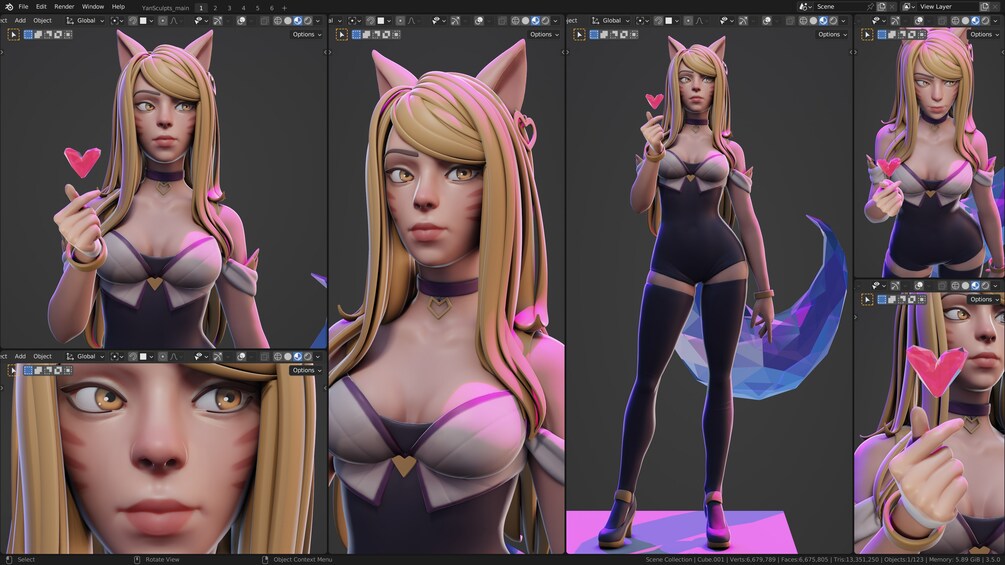Open Options dropdown in the full-body viewport
1005x565 pixels.
click(x=831, y=35)
